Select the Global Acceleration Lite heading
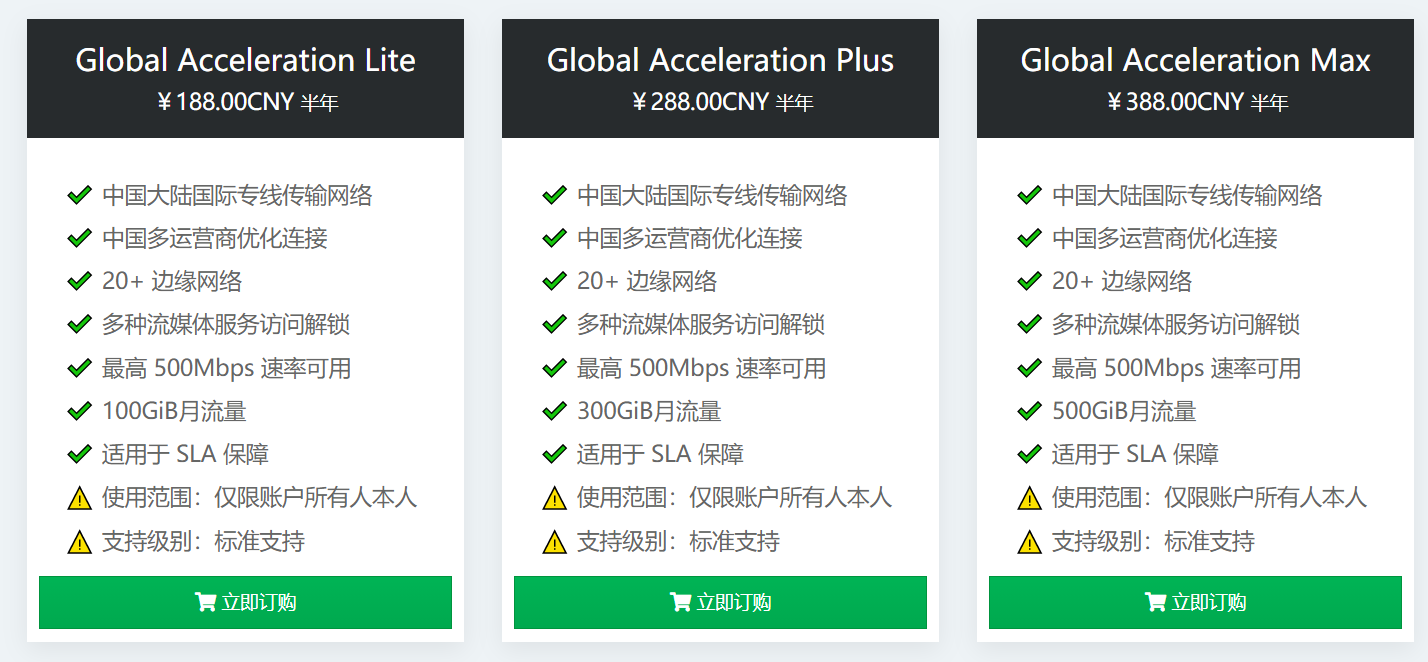The width and height of the screenshot is (1428, 662). [245, 60]
